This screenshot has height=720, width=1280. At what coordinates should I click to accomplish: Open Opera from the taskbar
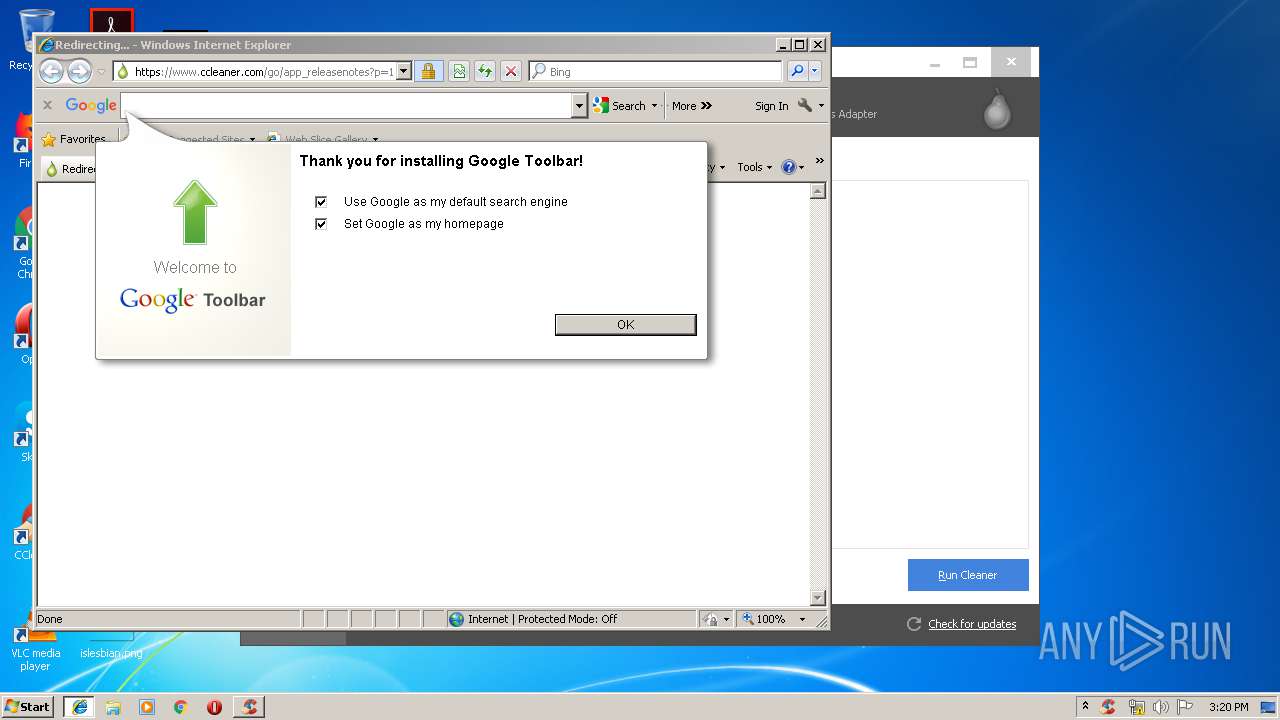pyautogui.click(x=214, y=707)
